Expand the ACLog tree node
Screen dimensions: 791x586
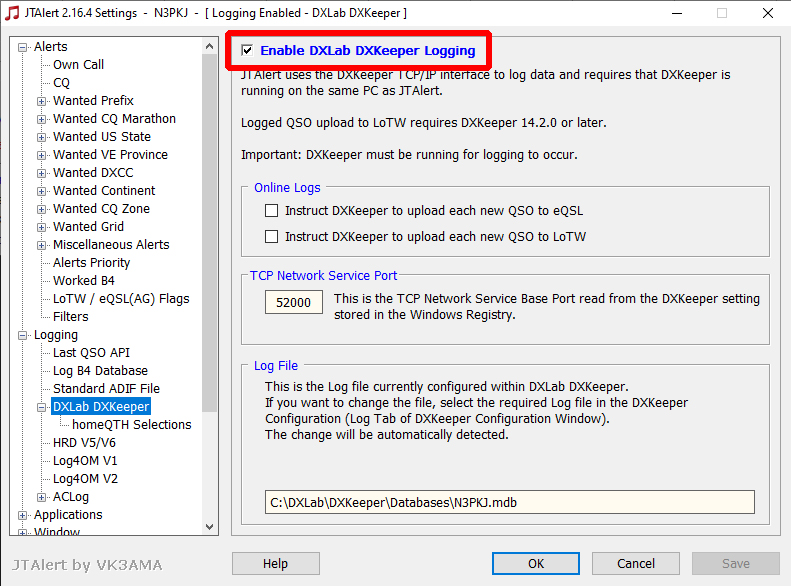tap(42, 497)
